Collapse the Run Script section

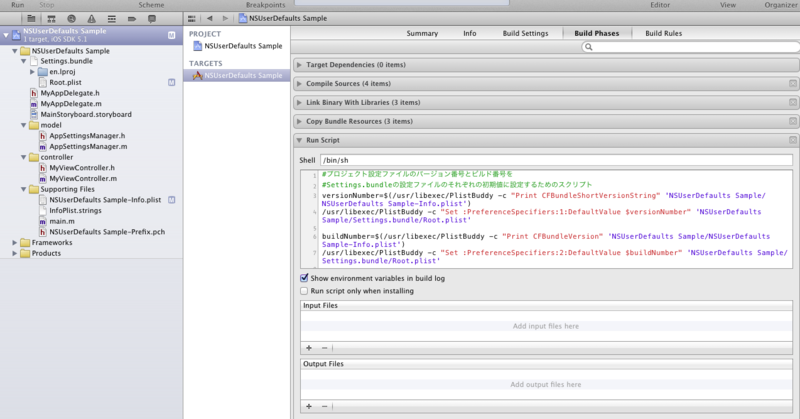(x=299, y=140)
